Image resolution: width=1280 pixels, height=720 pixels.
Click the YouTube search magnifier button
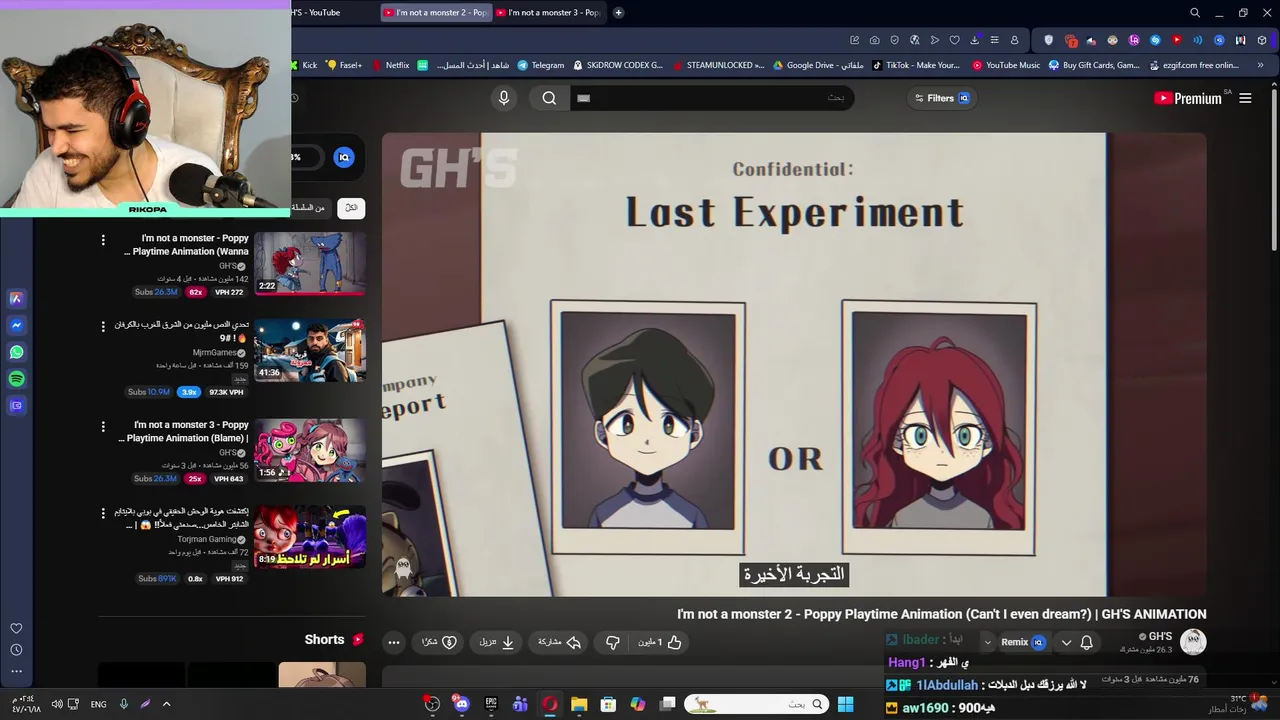549,98
